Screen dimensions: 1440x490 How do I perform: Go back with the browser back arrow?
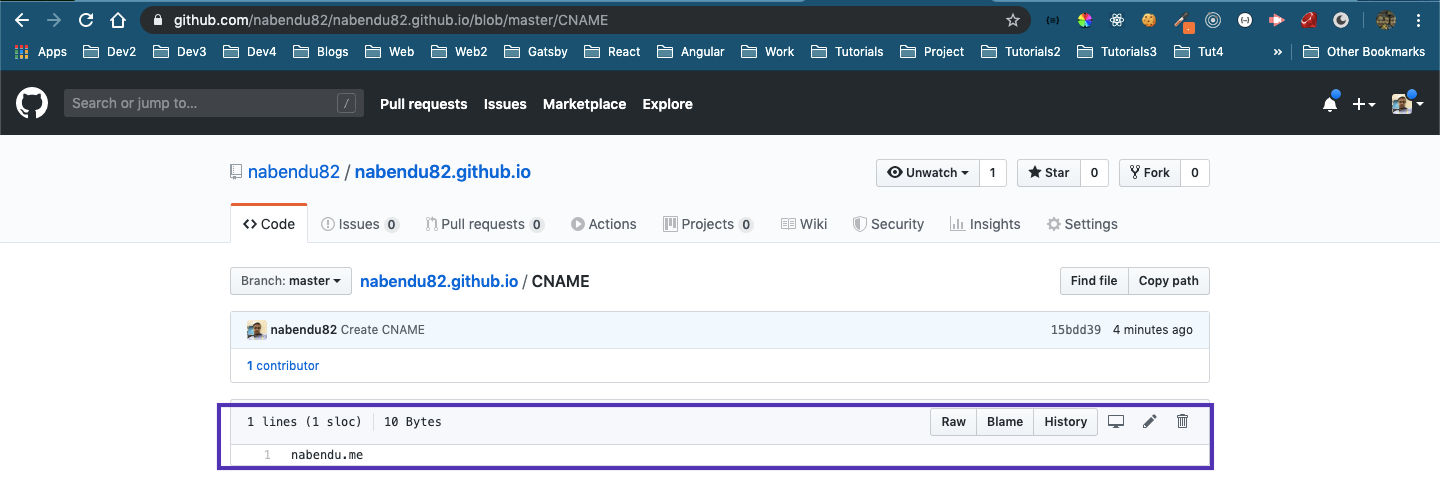[x=22, y=20]
